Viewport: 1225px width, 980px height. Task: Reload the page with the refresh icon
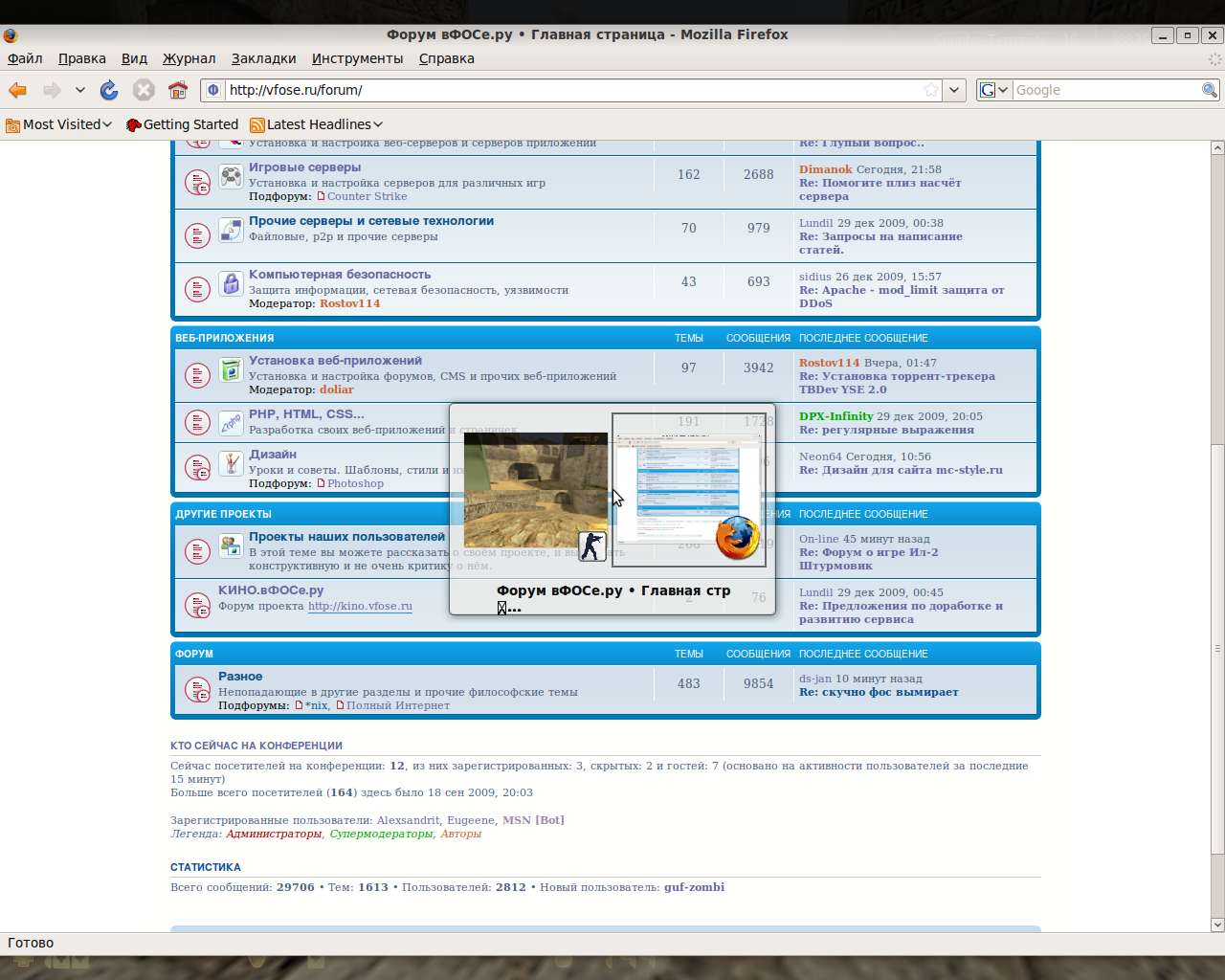point(109,90)
